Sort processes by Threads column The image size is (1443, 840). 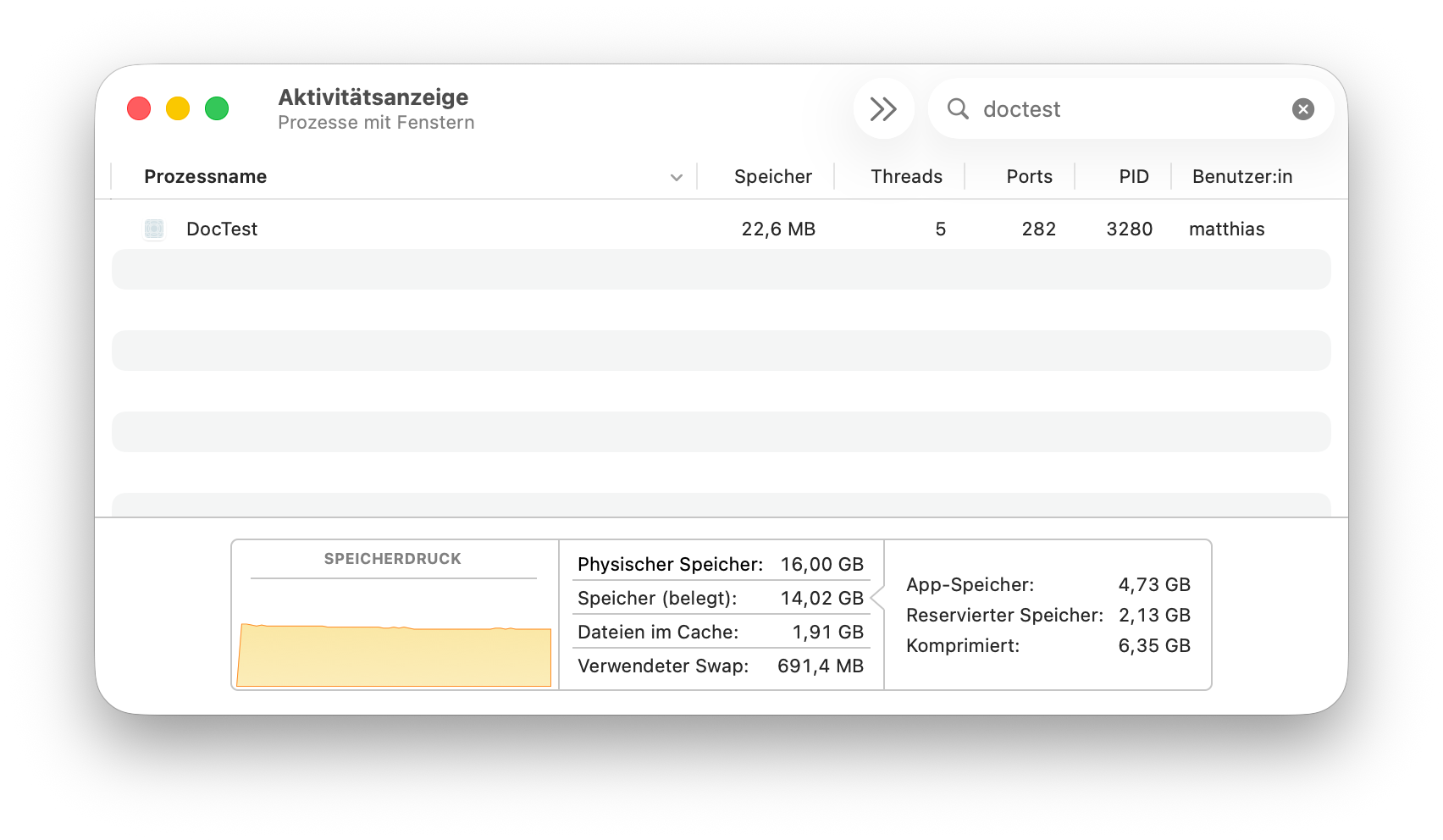click(906, 176)
